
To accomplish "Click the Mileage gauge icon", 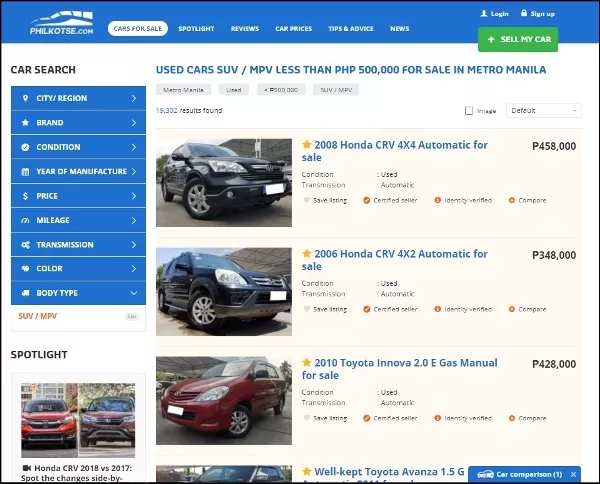I will [x=25, y=220].
